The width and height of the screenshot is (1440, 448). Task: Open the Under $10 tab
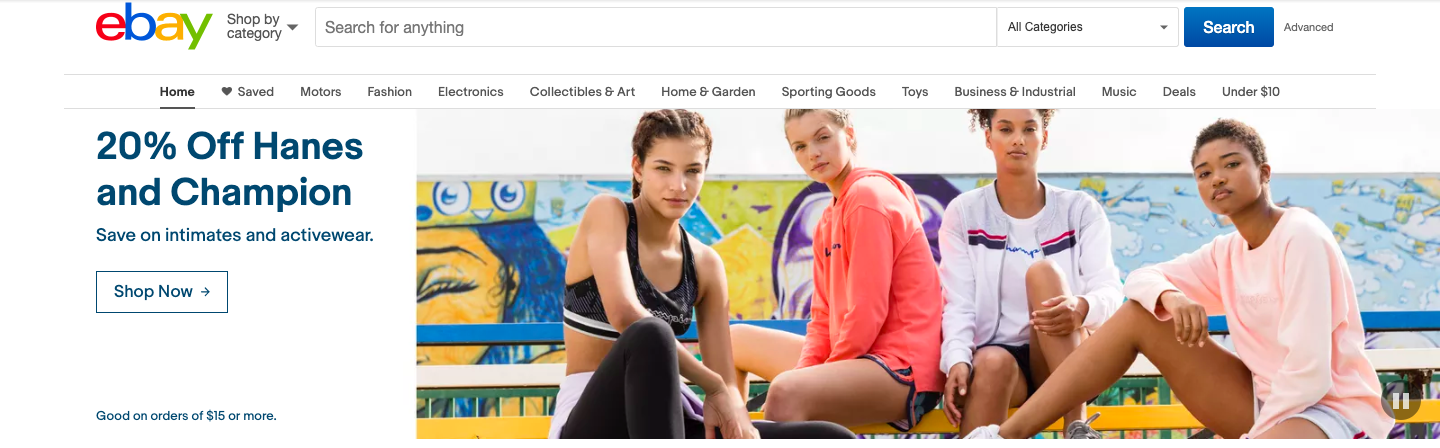pyautogui.click(x=1250, y=91)
